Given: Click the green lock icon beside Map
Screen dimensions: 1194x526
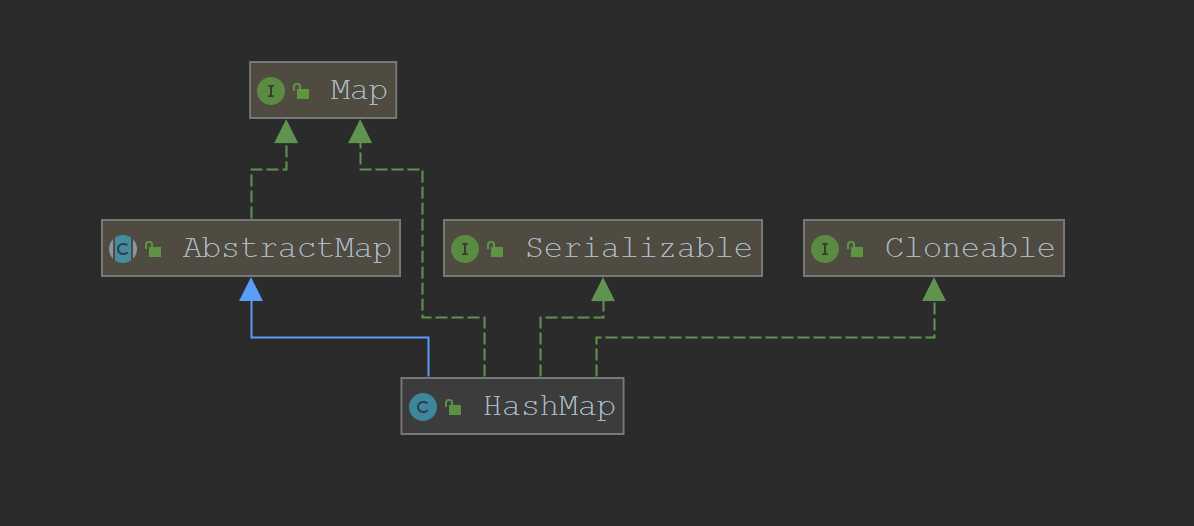Looking at the screenshot, I should [301, 92].
